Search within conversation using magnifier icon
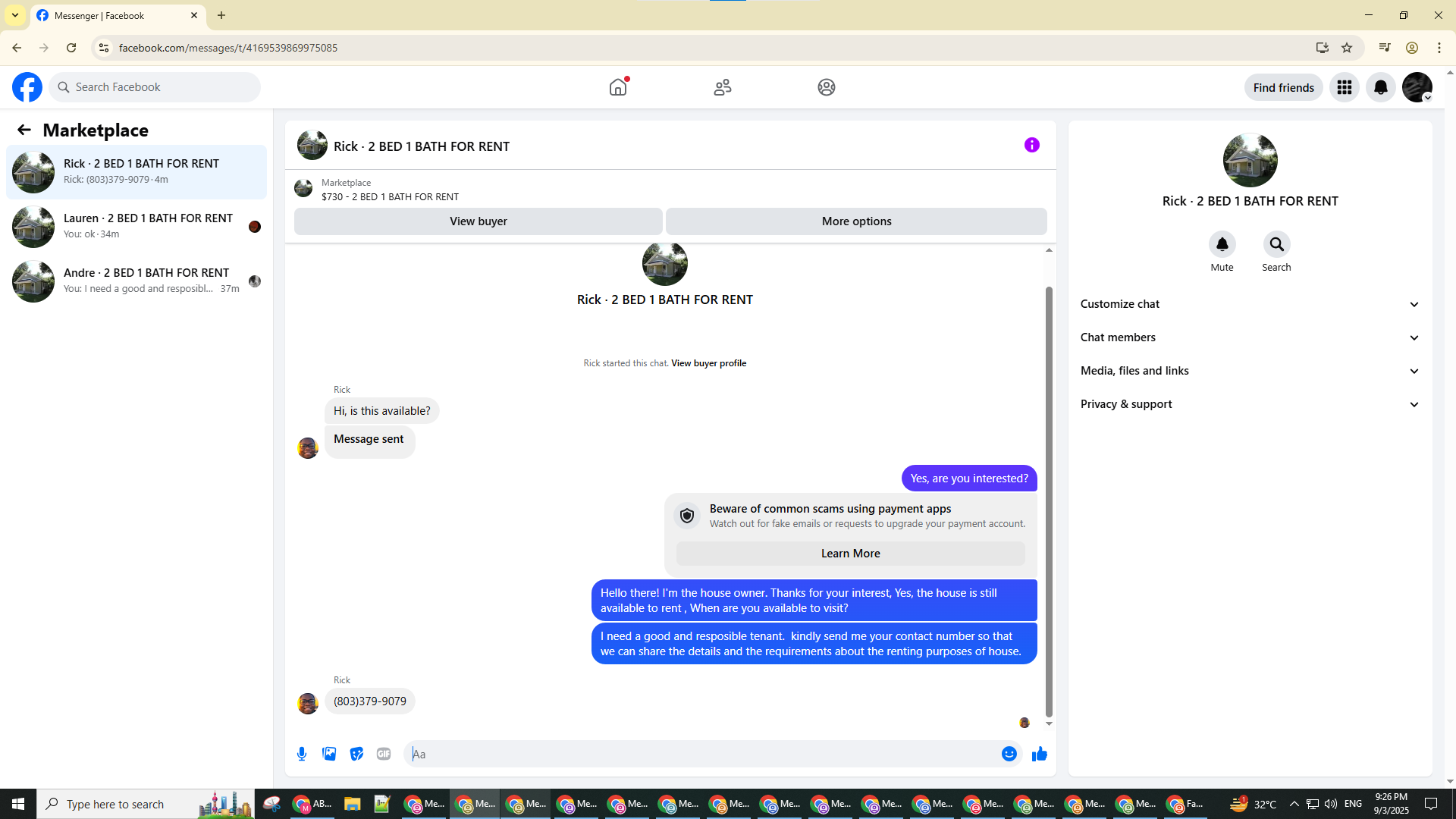The height and width of the screenshot is (819, 1456). pyautogui.click(x=1277, y=244)
